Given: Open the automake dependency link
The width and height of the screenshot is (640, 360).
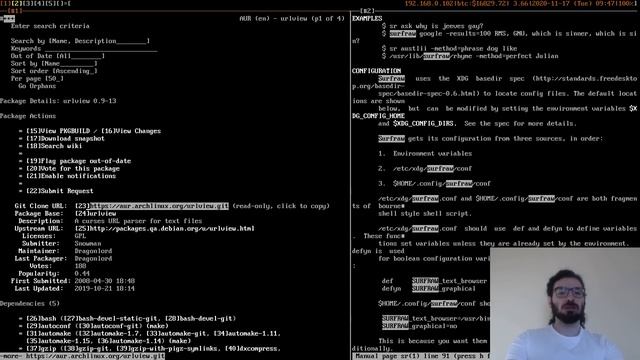Looking at the screenshot, I should click(x=49, y=333).
